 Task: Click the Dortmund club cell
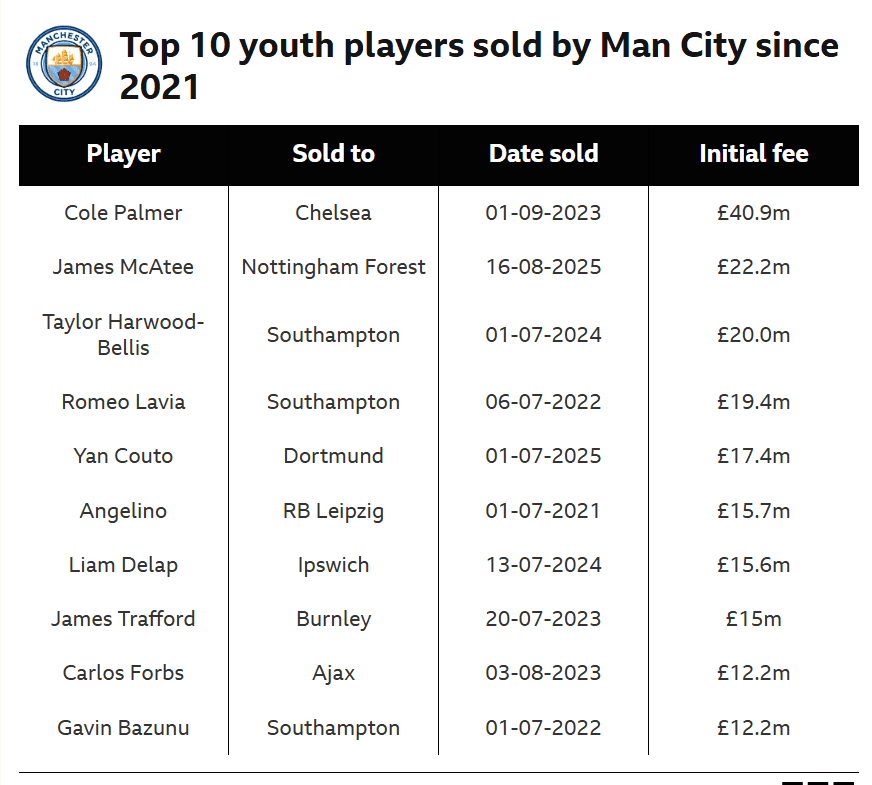pos(334,456)
